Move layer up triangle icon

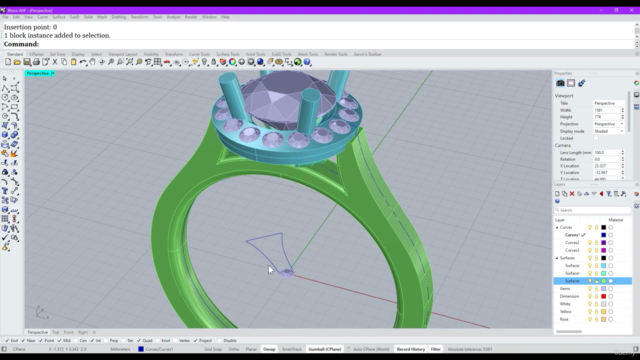(x=587, y=194)
